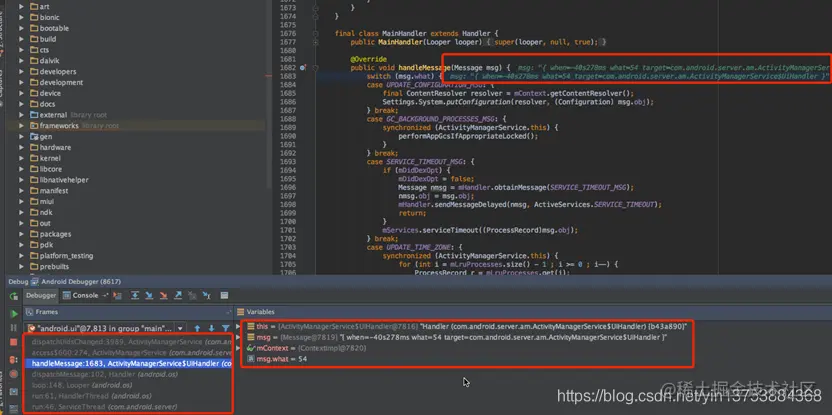The image size is (832, 415).
Task: Click the Rerun debug session icon
Action: [13, 296]
